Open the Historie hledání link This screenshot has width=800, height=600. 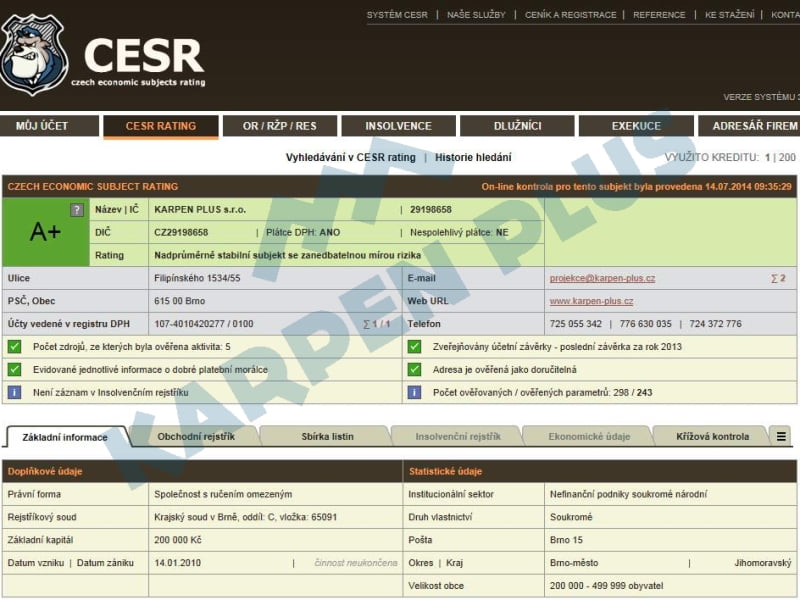(x=473, y=158)
